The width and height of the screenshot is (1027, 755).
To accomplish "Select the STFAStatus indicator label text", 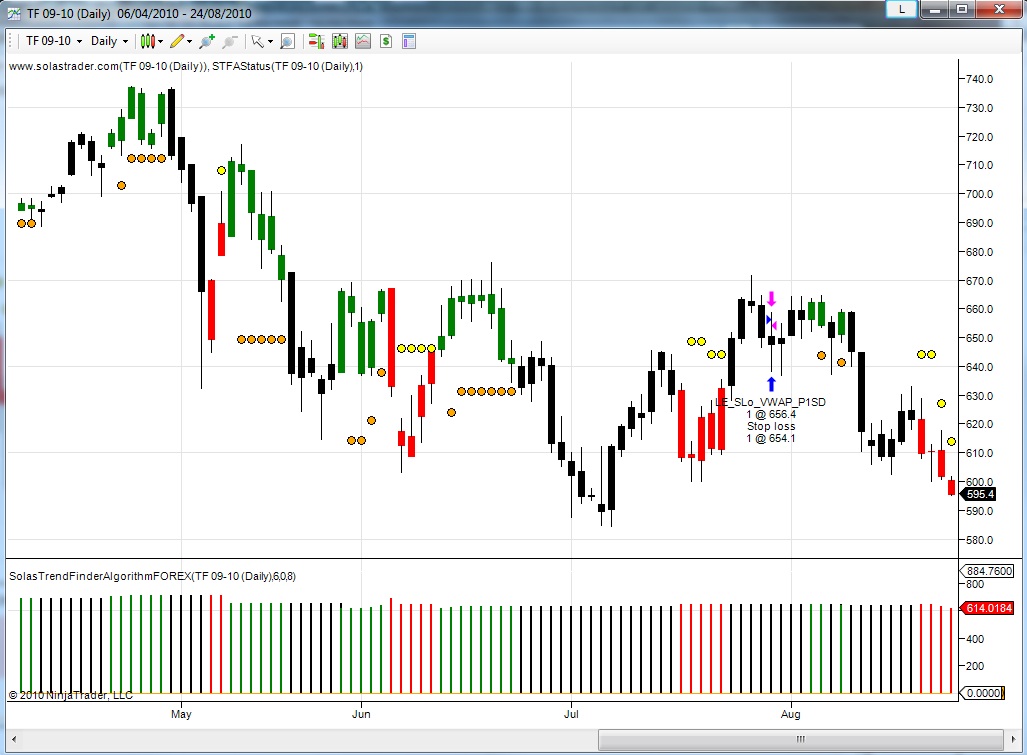I will tap(288, 66).
